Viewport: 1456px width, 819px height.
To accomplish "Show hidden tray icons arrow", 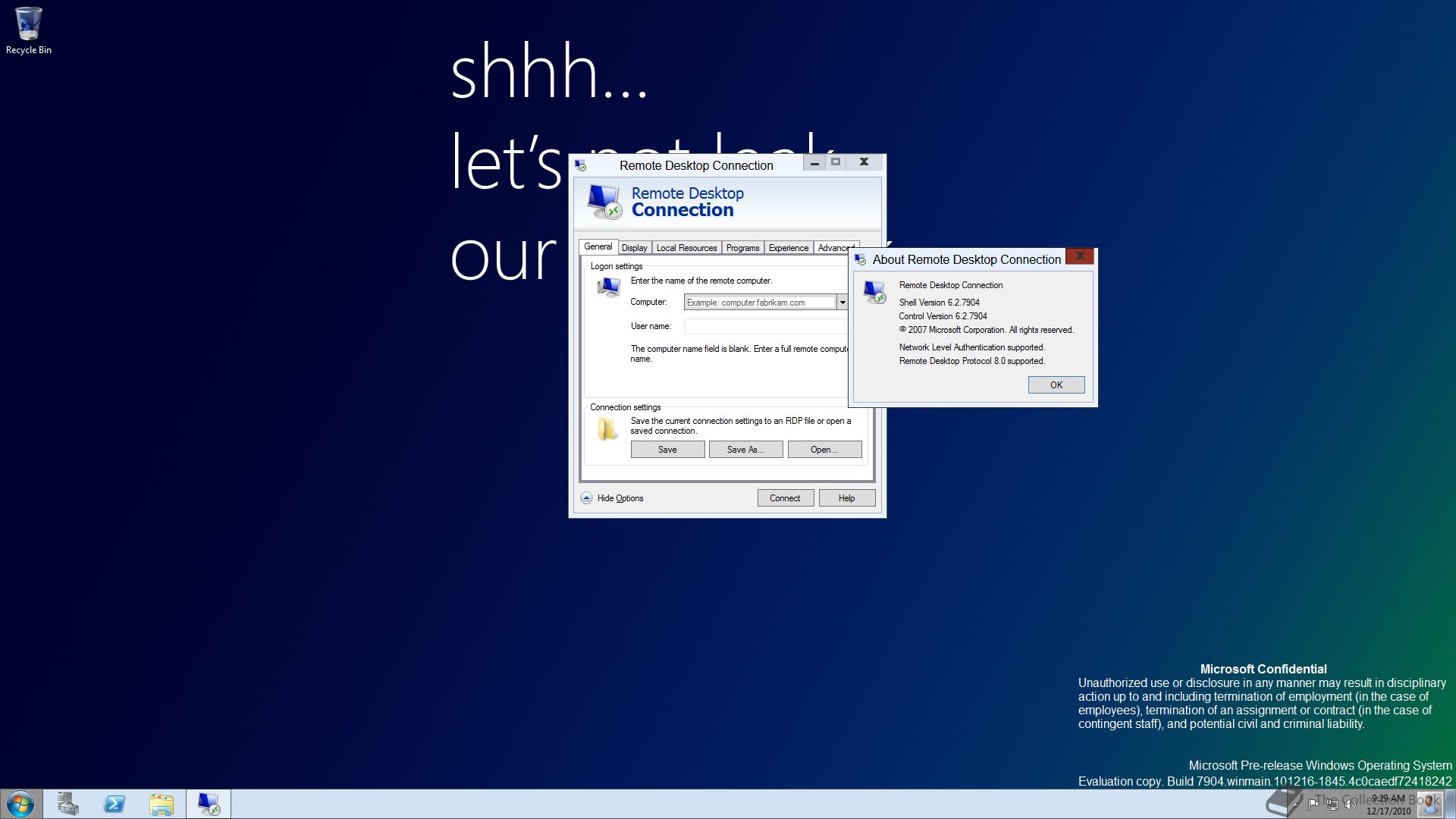I will (x=1295, y=805).
